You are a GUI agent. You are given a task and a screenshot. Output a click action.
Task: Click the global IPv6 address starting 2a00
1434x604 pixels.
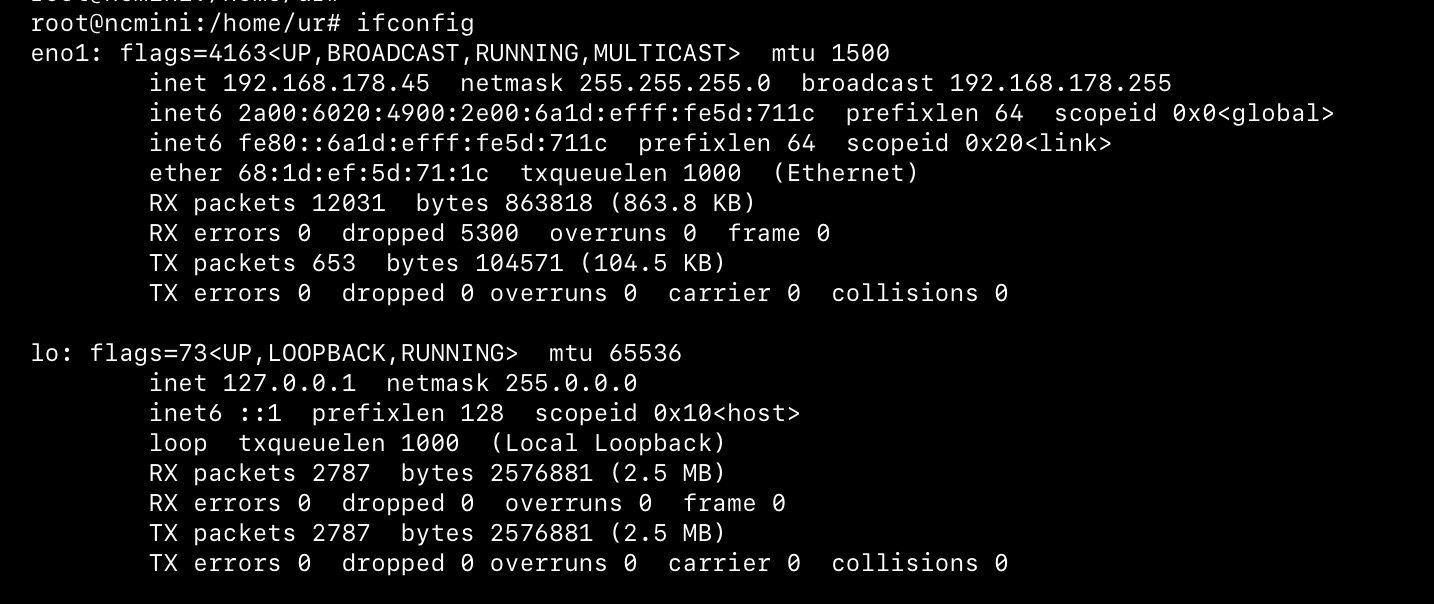pyautogui.click(x=526, y=113)
